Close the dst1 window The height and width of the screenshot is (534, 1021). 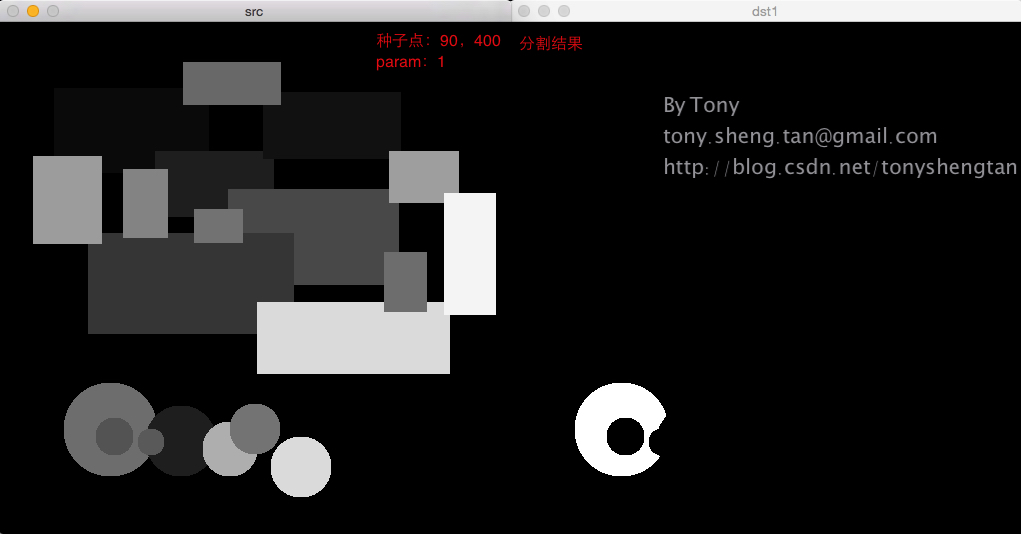pyautogui.click(x=524, y=11)
